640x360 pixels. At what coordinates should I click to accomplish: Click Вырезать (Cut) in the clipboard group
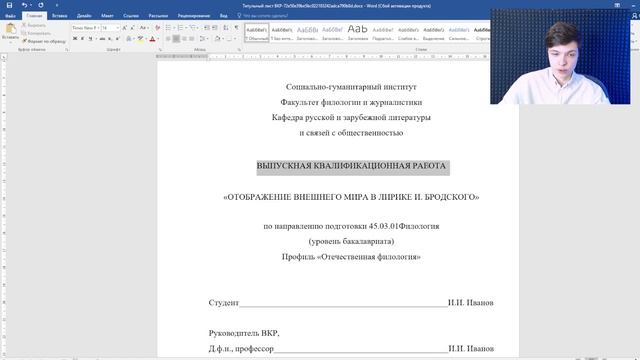33,25
